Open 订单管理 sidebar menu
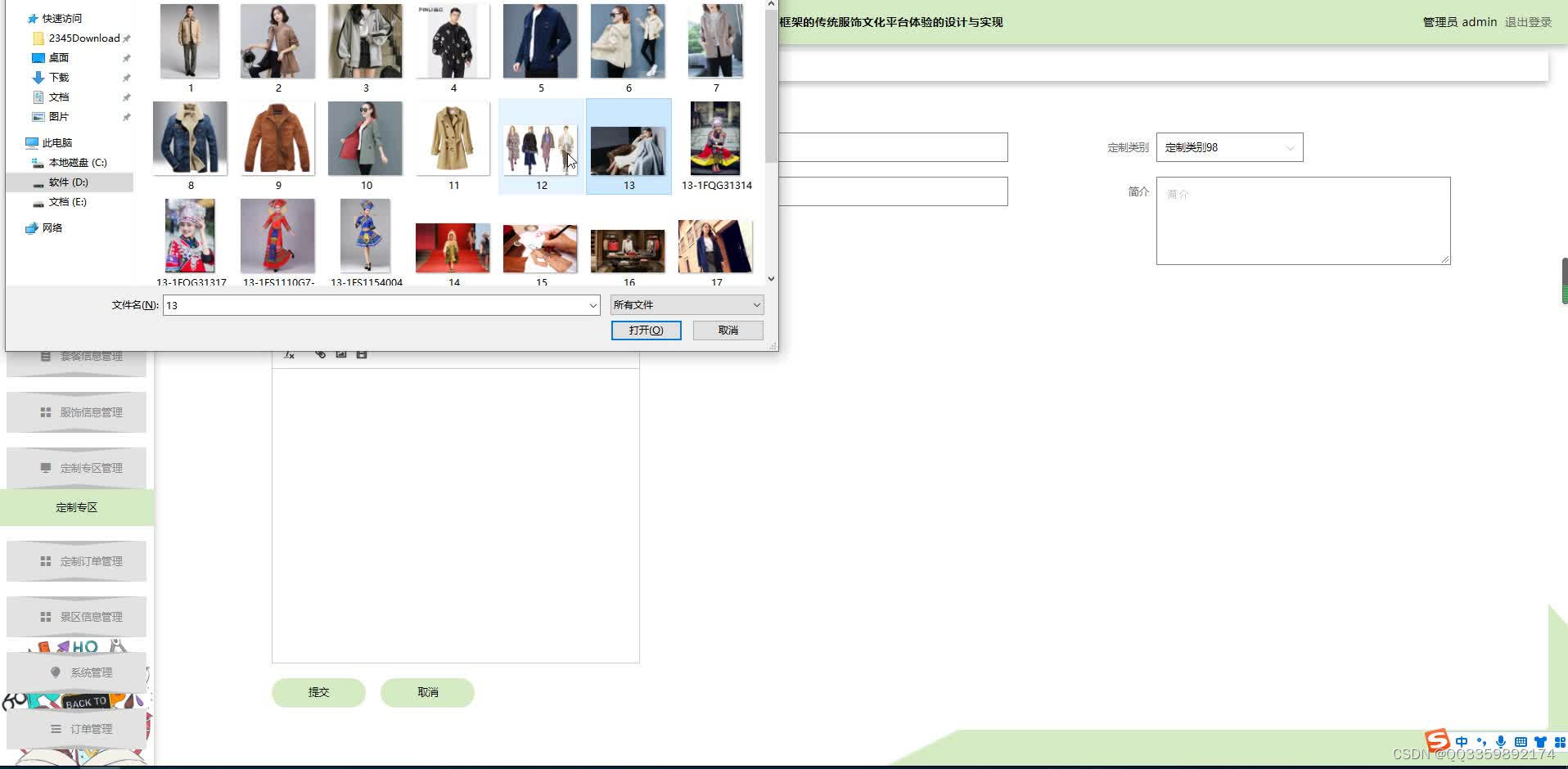 77,729
